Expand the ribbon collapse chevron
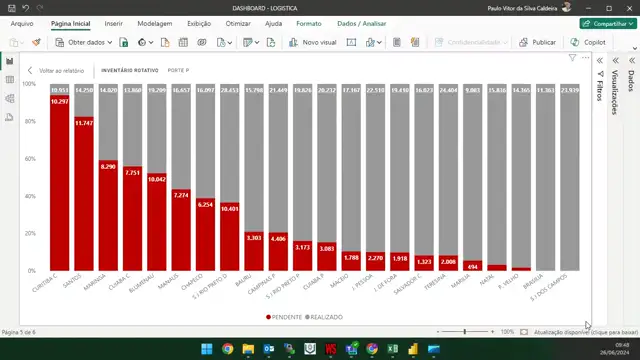Image resolution: width=640 pixels, height=360 pixels. [635, 49]
